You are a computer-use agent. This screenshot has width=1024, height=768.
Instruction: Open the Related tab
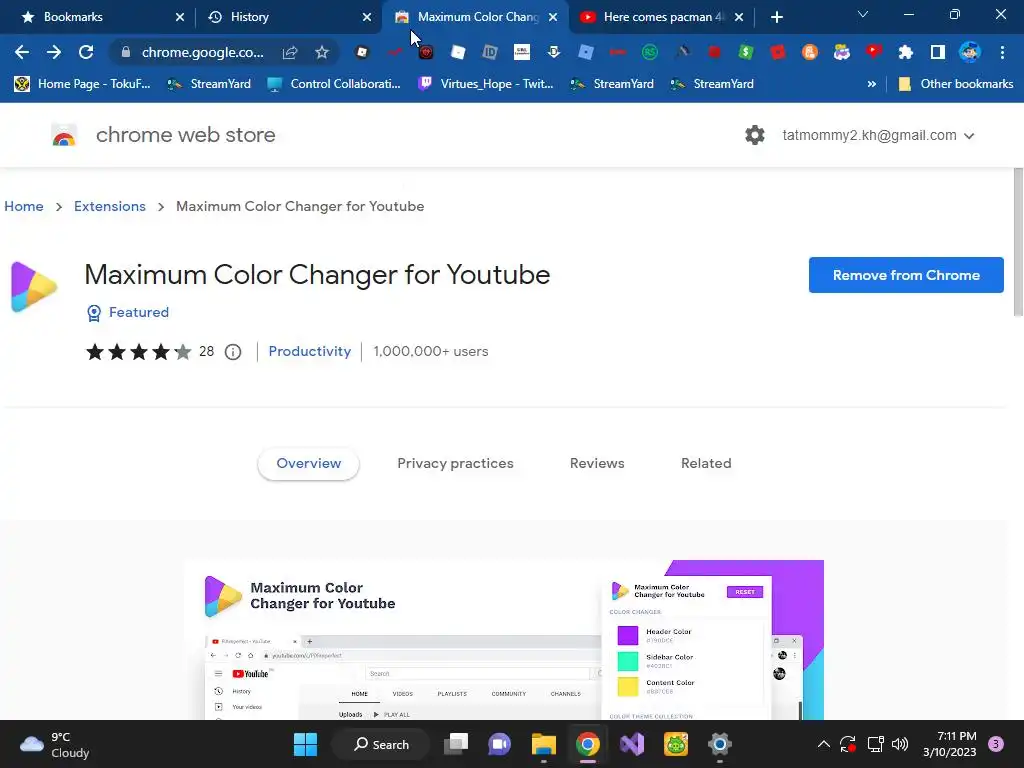(x=706, y=463)
